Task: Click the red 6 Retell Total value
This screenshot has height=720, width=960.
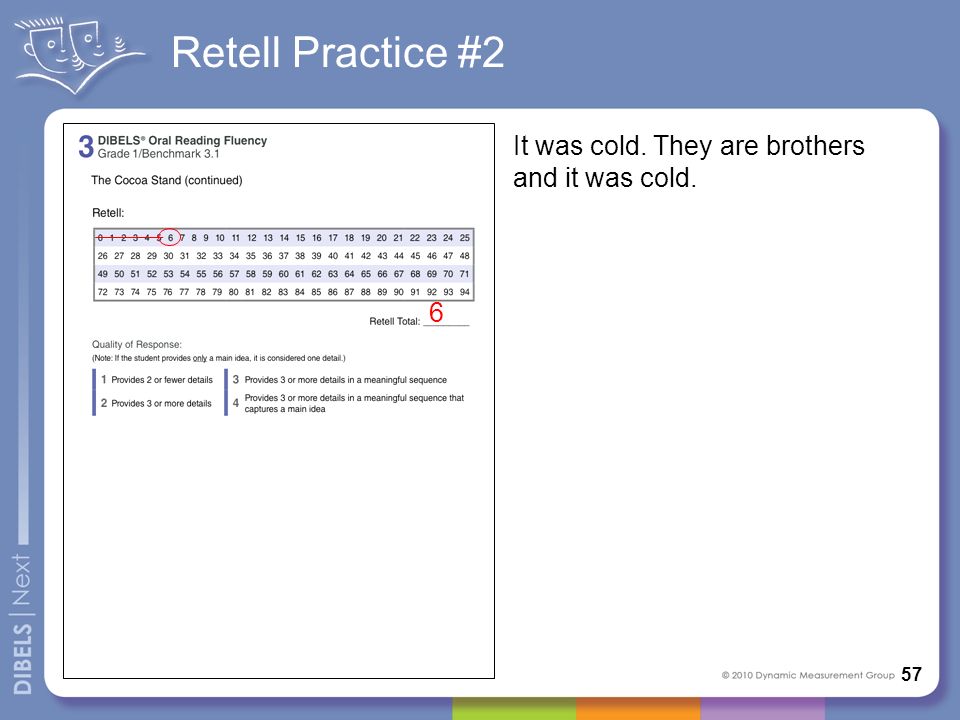Action: pyautogui.click(x=436, y=312)
